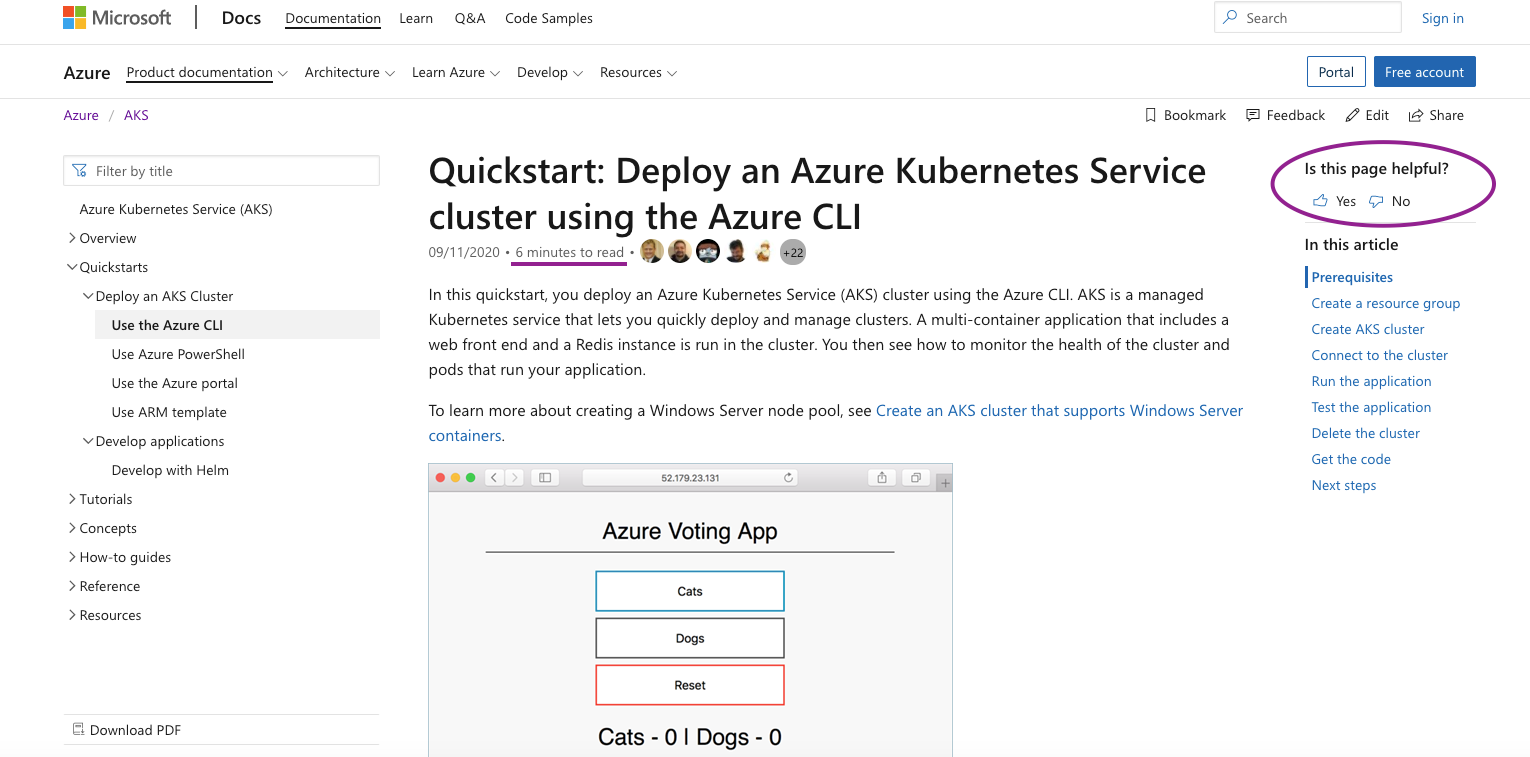Click the thumbs-down No icon
The width and height of the screenshot is (1530, 757).
click(x=1376, y=201)
